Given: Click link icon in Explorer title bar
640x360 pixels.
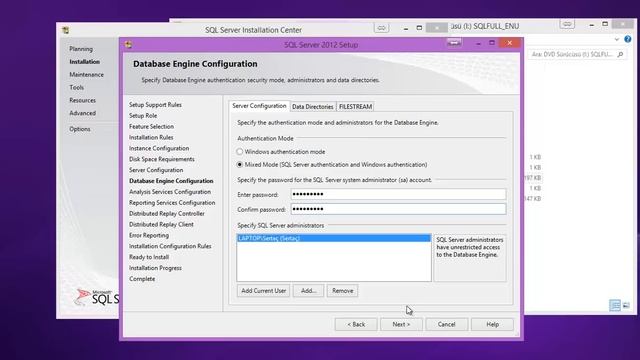Looking at the screenshot, I should (x=567, y=24).
